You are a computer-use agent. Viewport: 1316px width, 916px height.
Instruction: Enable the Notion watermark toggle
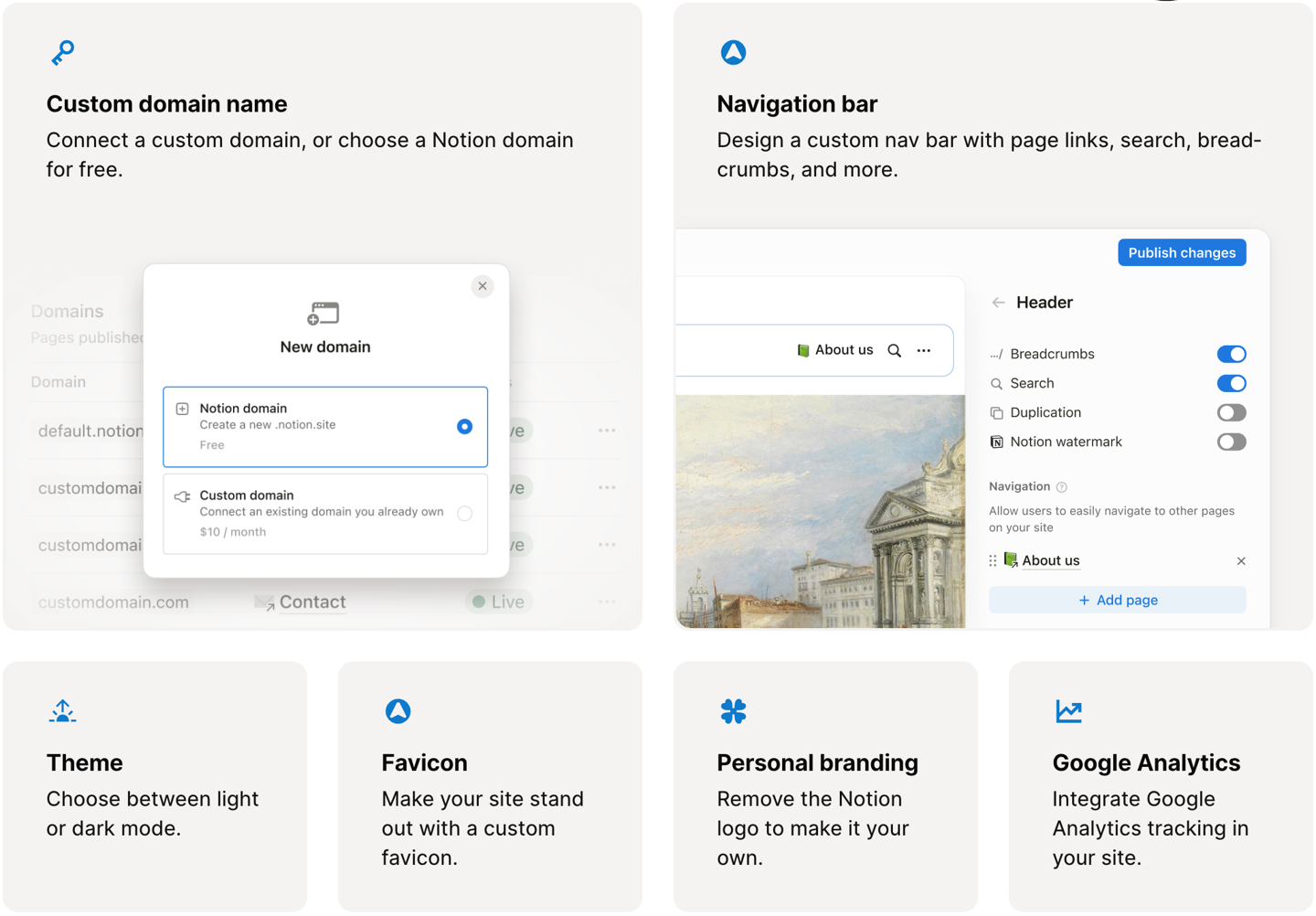point(1231,442)
